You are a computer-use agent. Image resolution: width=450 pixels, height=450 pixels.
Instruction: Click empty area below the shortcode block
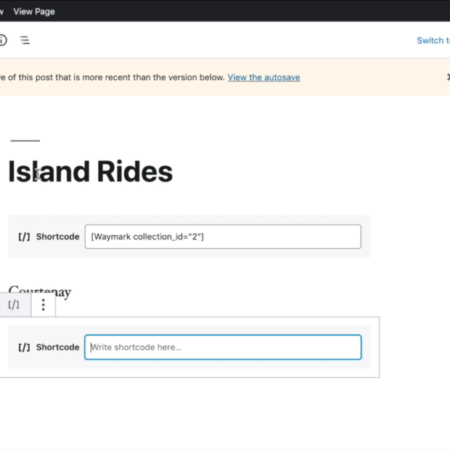click(200, 413)
